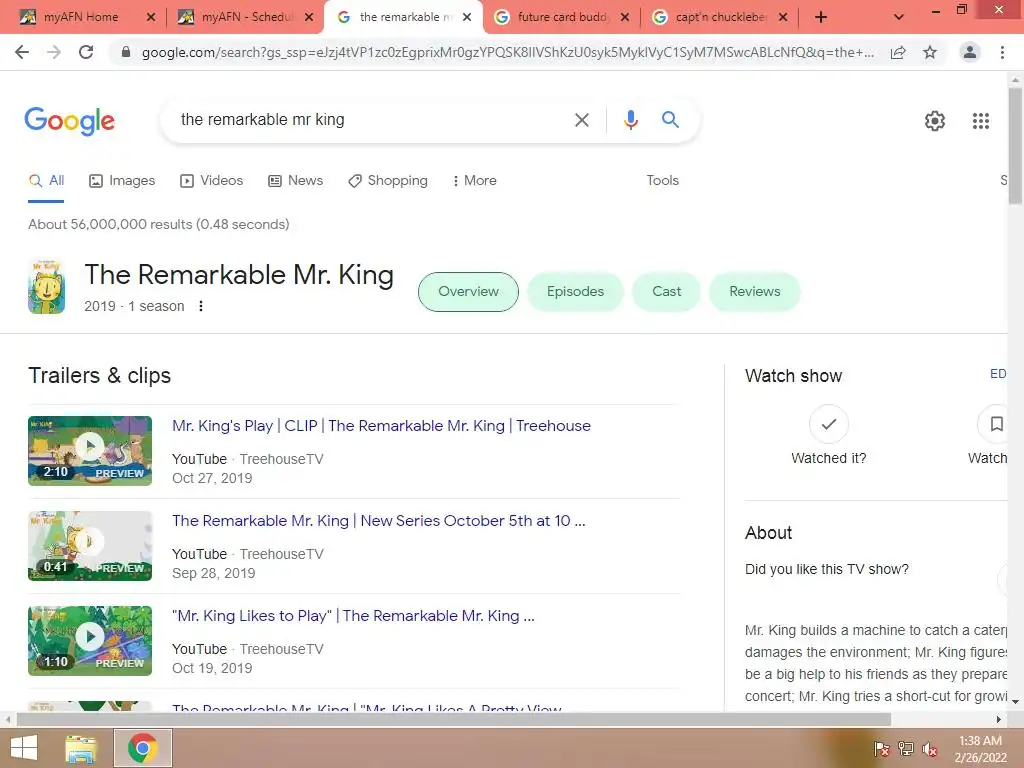Switch to the myAFN Home tab
Screen dimensions: 1024x768
coord(82,17)
